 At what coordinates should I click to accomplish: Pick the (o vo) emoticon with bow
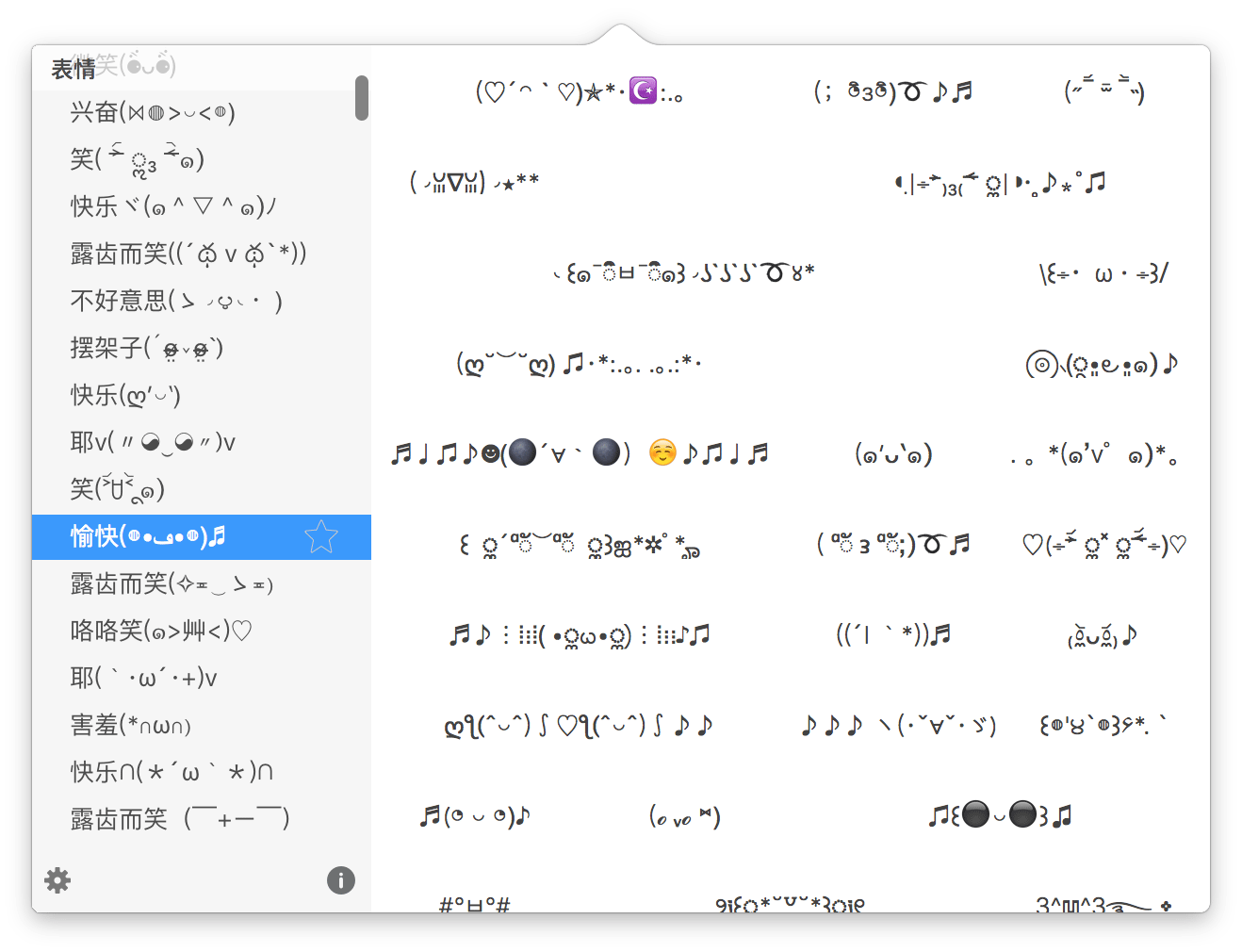(x=684, y=816)
